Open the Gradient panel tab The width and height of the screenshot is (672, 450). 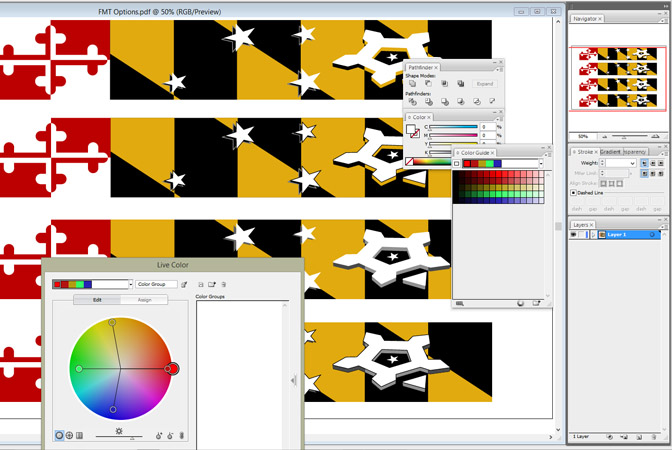point(611,151)
